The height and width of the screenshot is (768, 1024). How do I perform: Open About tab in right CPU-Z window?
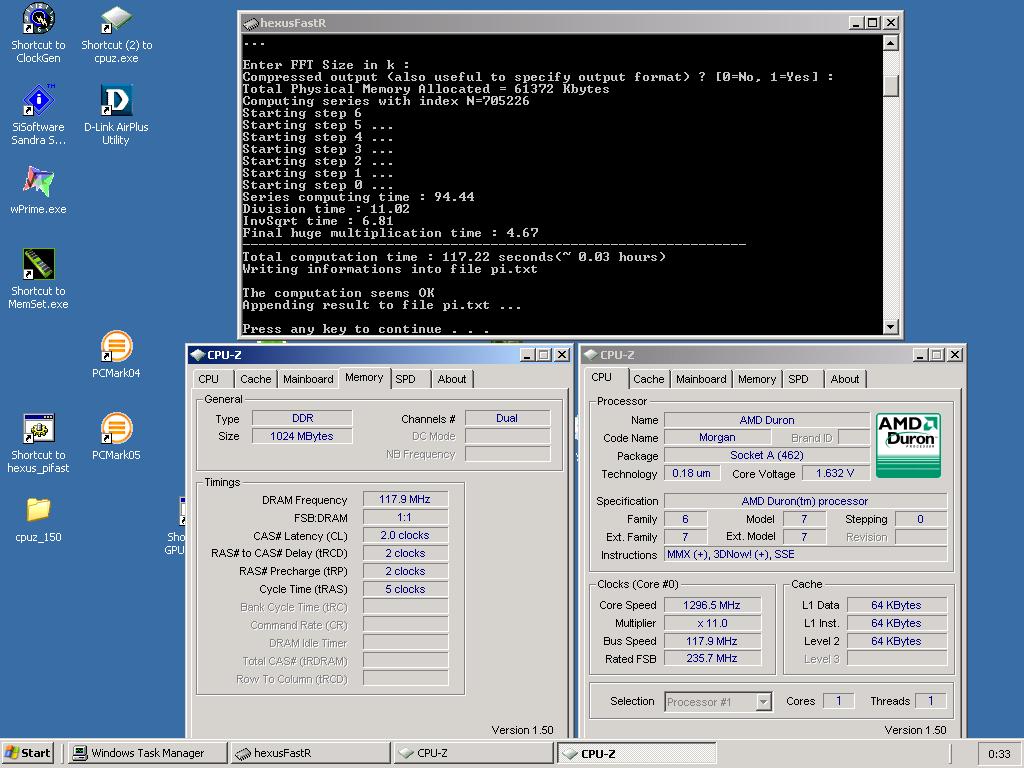click(x=845, y=379)
